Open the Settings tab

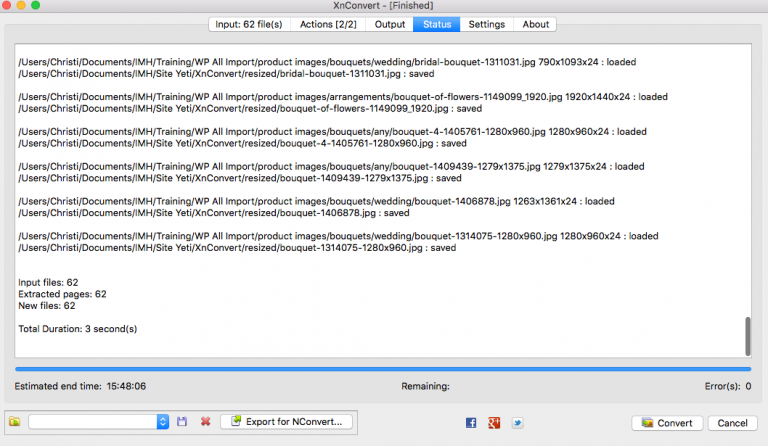[486, 24]
